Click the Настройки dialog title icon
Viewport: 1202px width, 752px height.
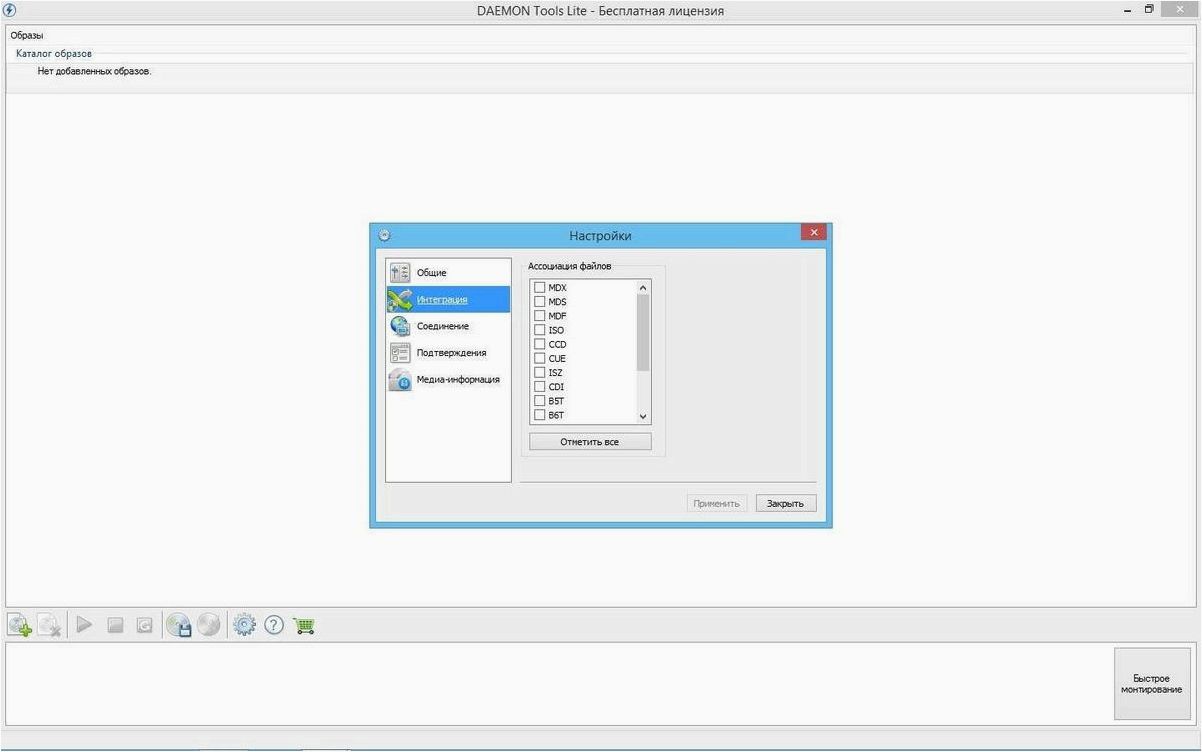point(385,236)
